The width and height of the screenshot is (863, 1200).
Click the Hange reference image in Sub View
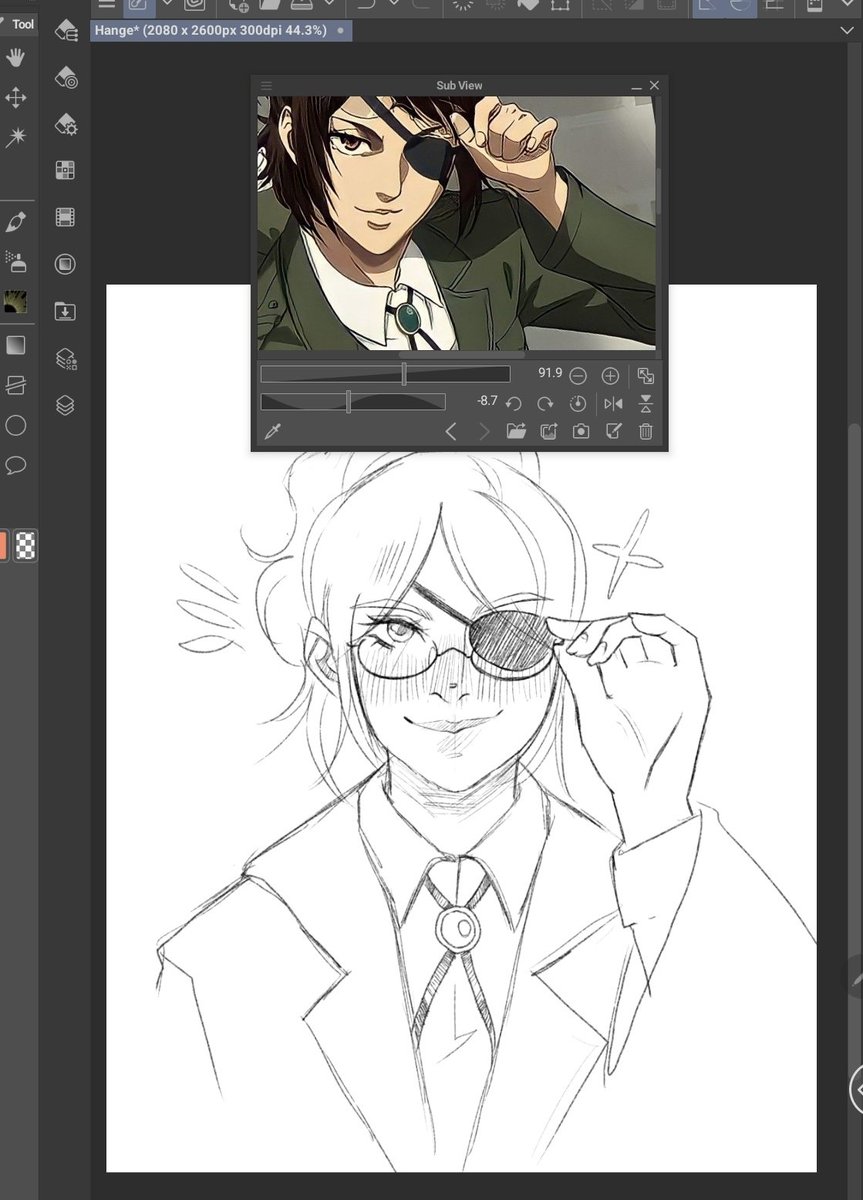[x=456, y=222]
